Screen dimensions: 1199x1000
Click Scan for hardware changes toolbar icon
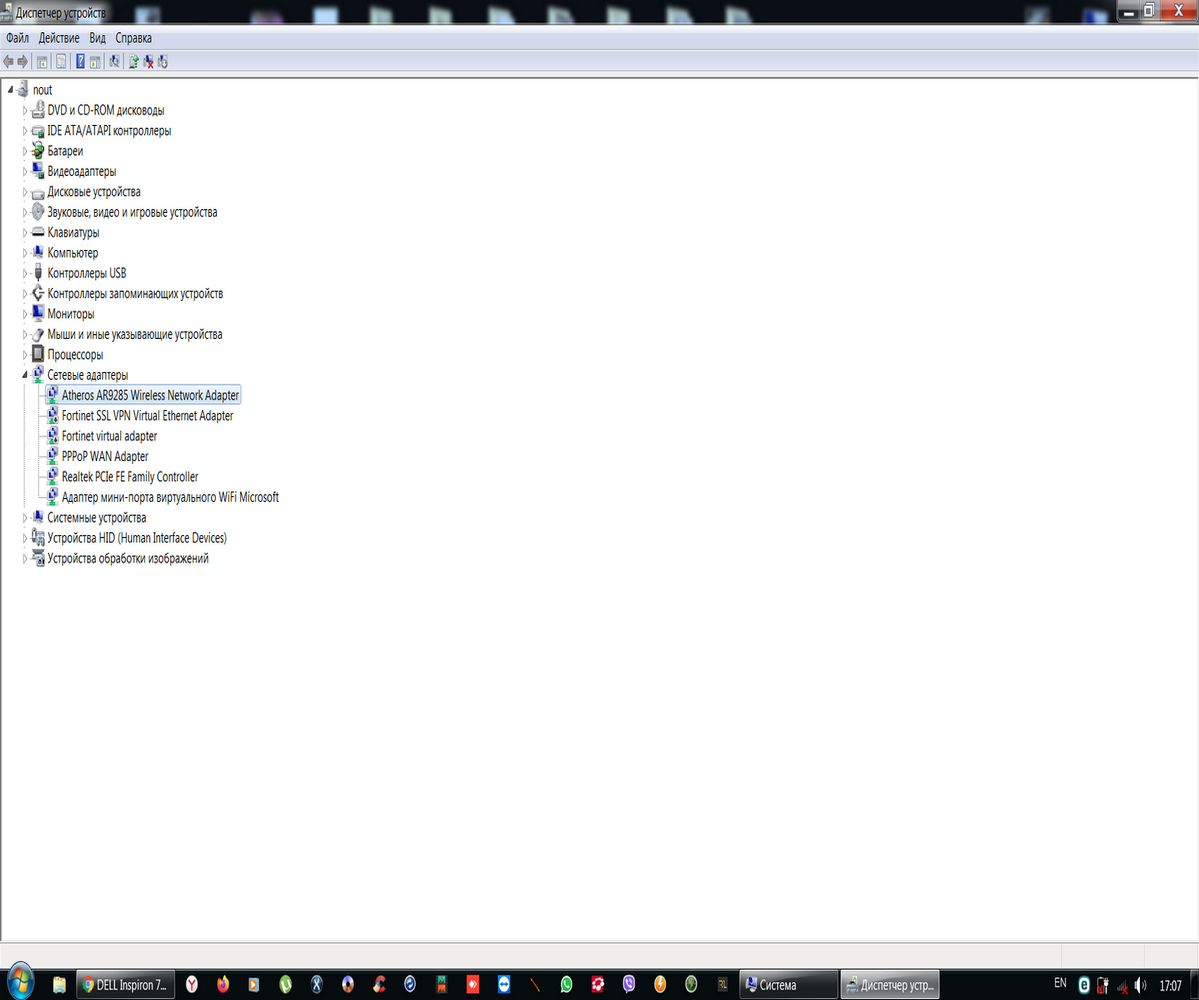pos(114,62)
